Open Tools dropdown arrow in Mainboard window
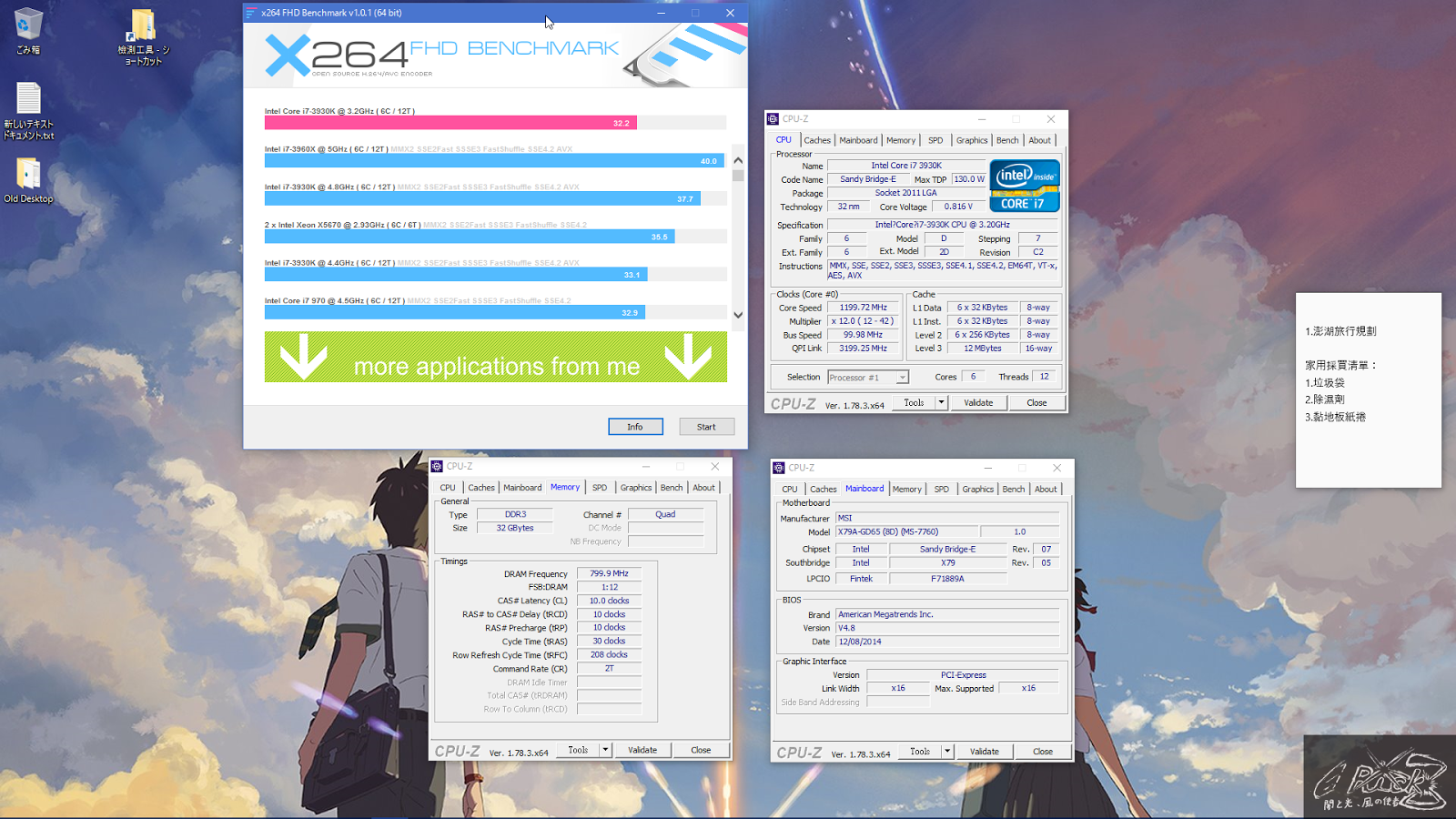This screenshot has width=1456, height=819. (x=947, y=752)
